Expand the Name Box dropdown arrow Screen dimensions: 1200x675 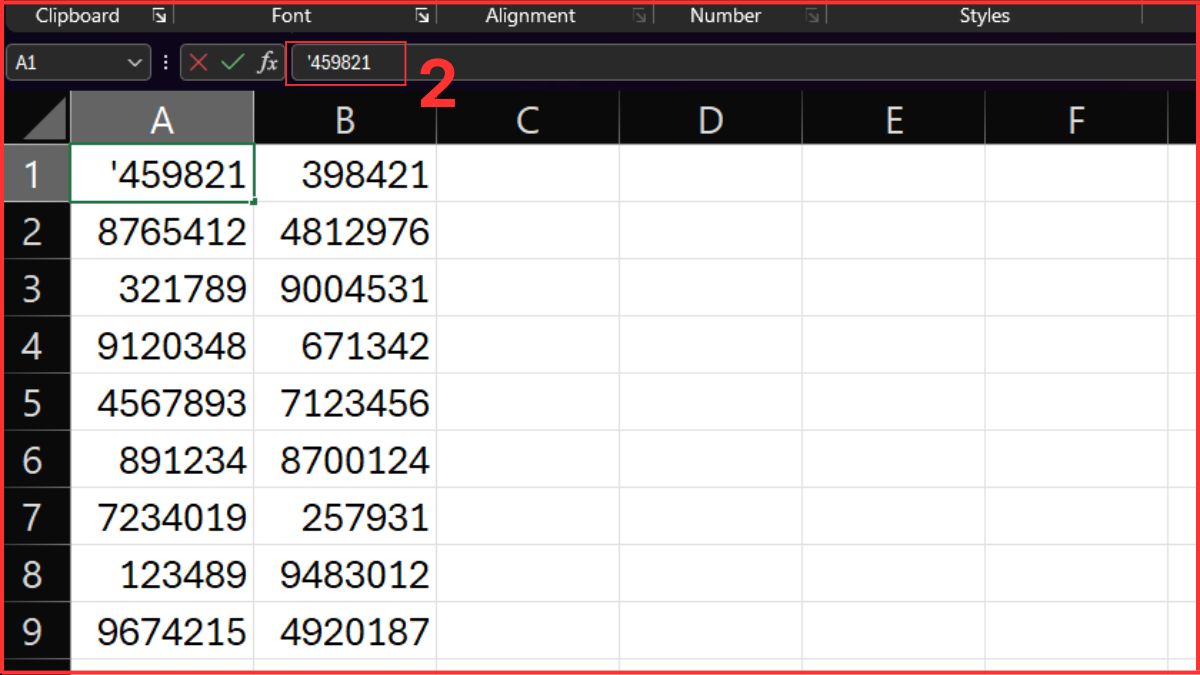point(135,63)
